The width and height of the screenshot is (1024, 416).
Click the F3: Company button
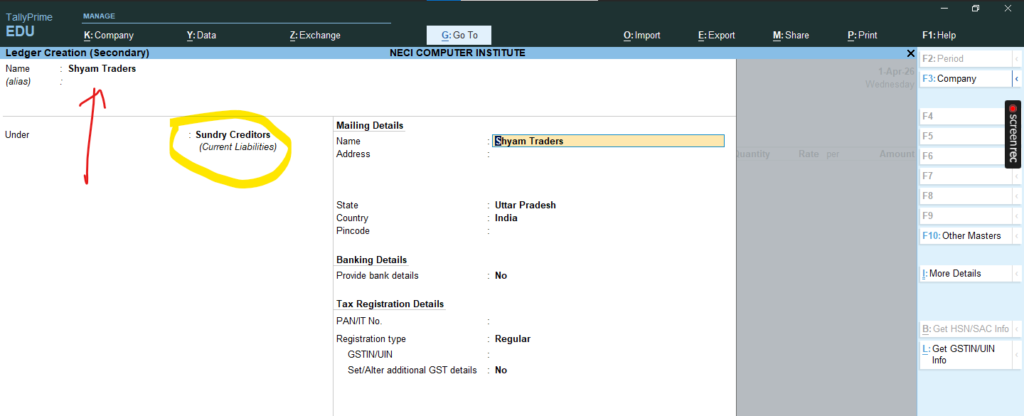point(965,79)
